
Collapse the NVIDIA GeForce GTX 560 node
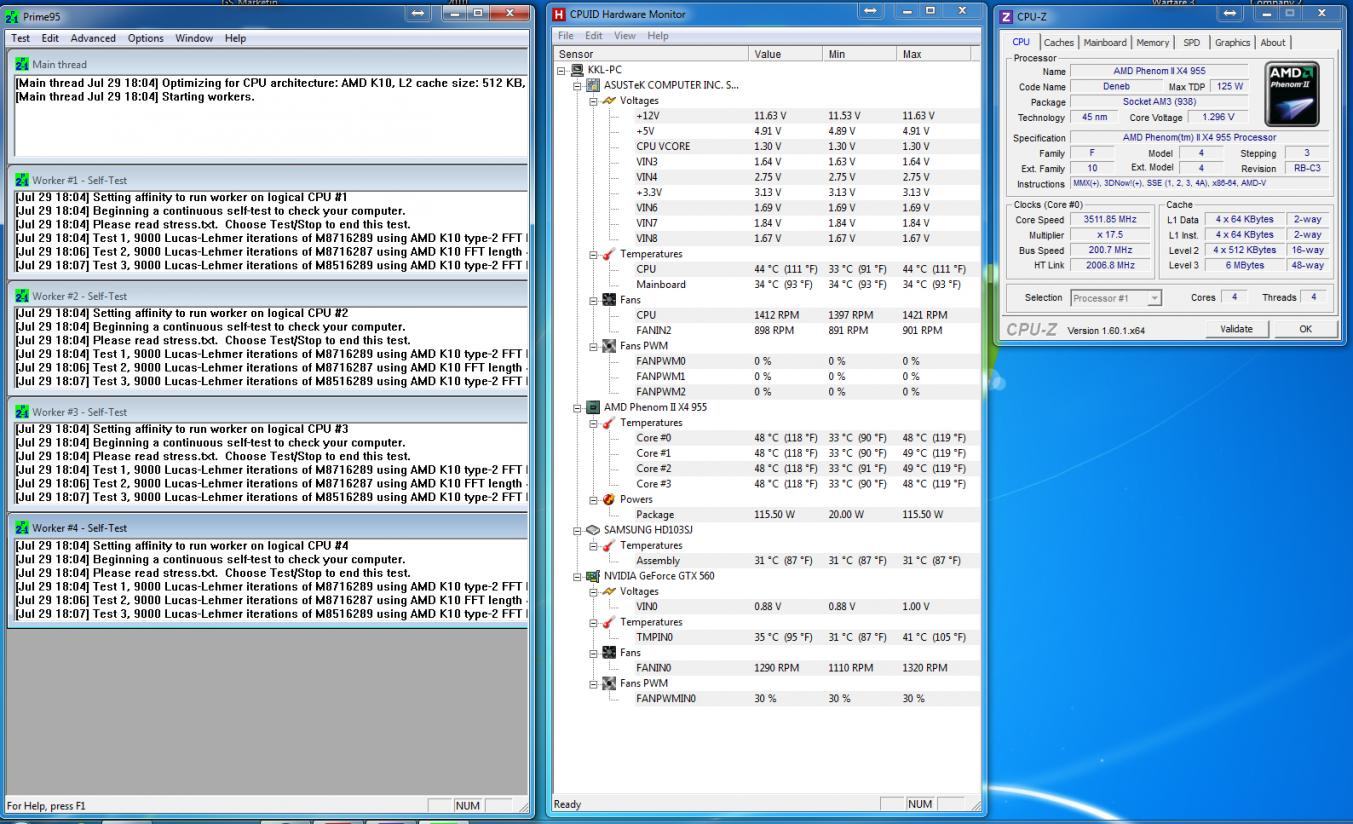578,576
